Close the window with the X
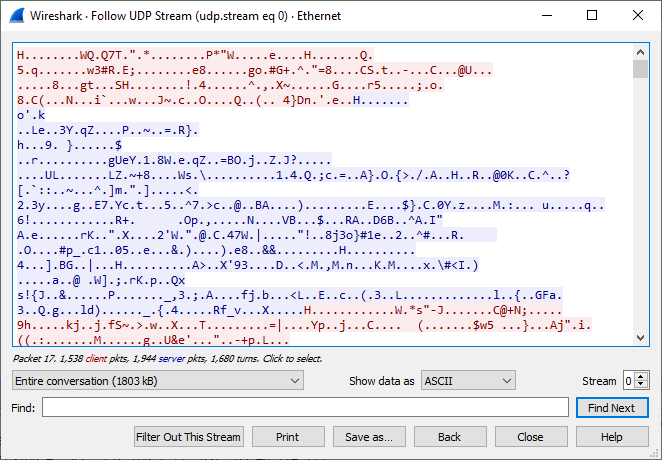This screenshot has height=460, width=662. [x=638, y=16]
